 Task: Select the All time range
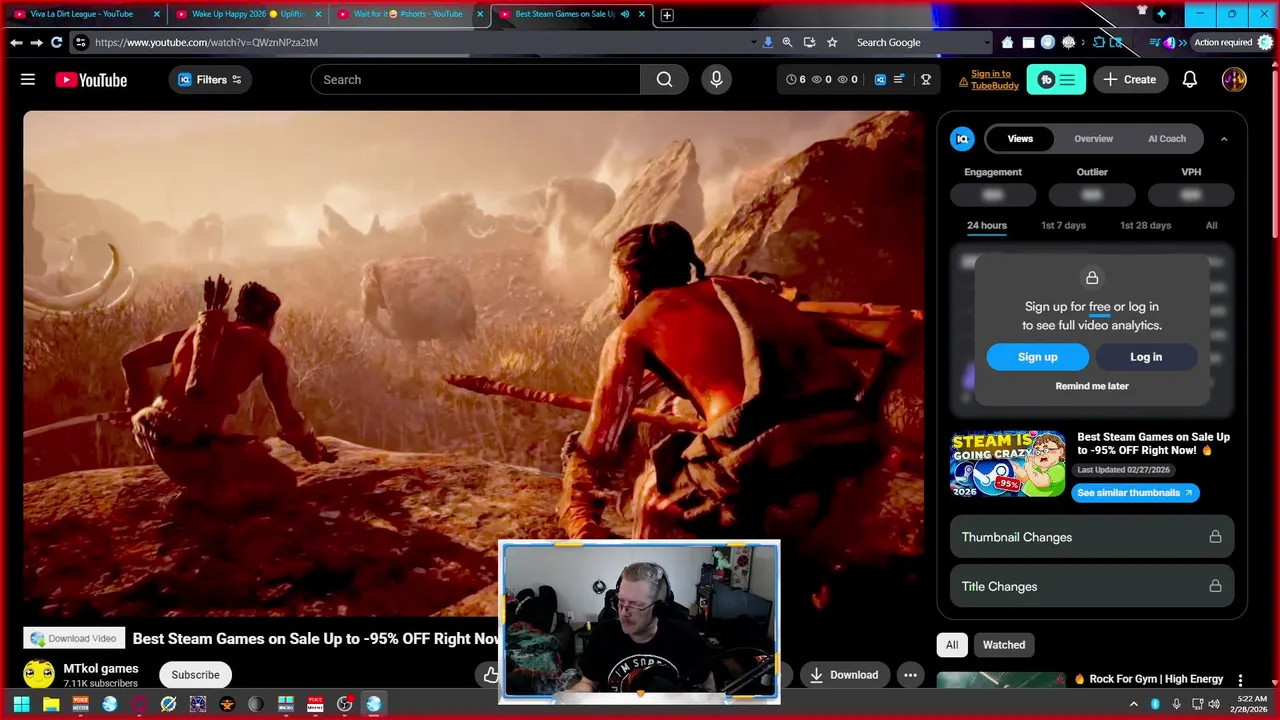point(1211,226)
